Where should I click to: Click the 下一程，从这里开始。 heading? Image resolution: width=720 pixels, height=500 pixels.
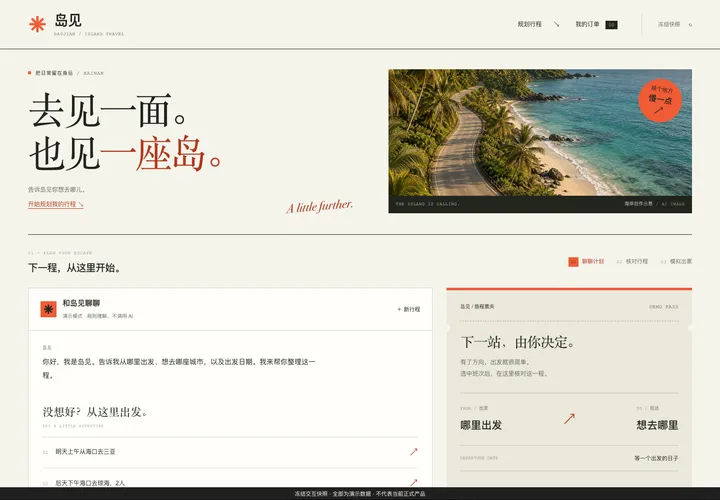76,268
